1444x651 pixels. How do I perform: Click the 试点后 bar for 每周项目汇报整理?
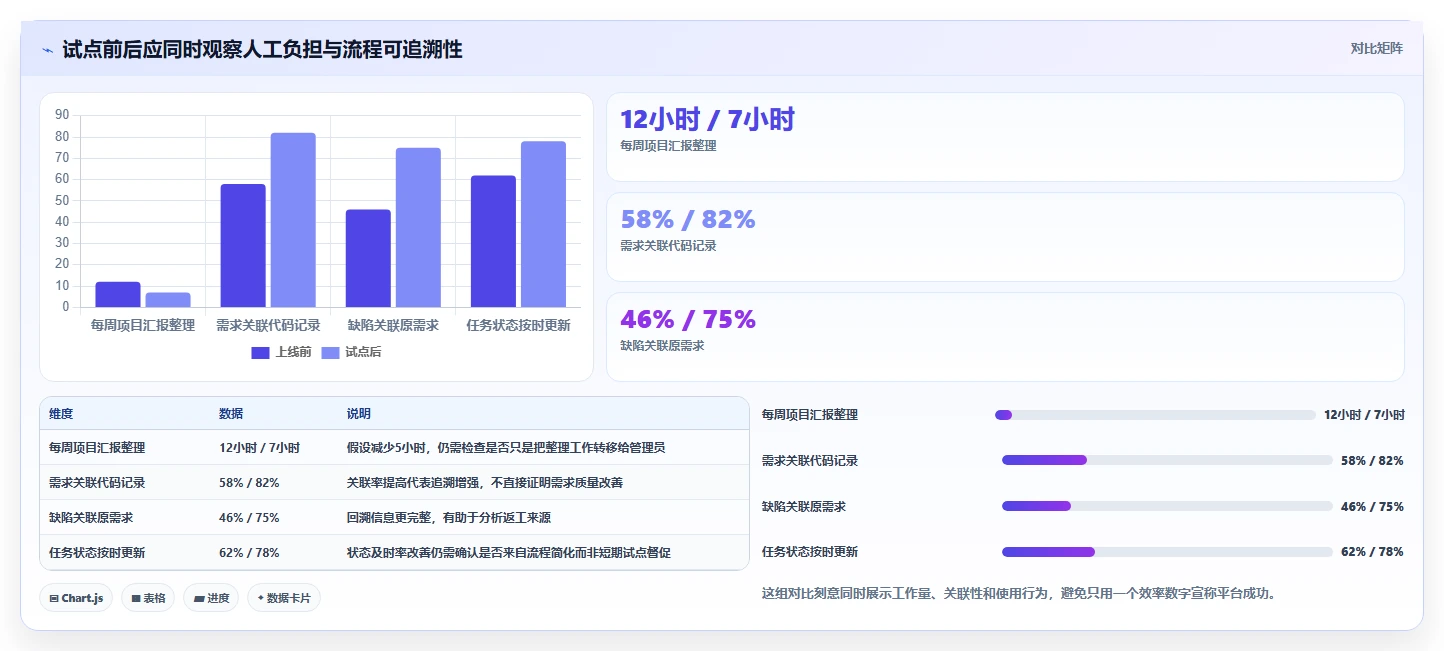[x=168, y=300]
